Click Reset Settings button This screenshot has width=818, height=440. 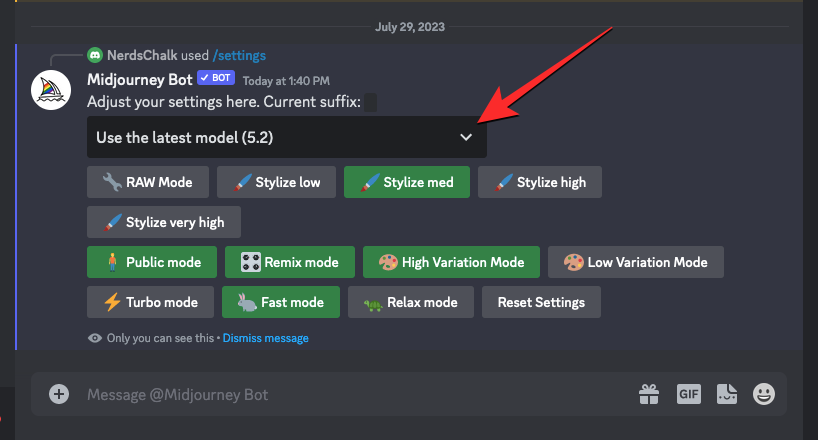(x=542, y=302)
